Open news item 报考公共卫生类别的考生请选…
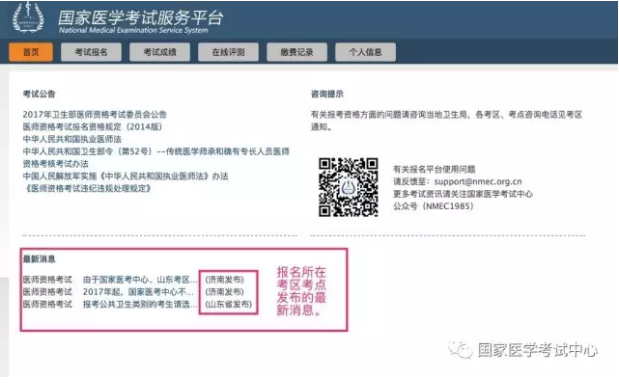The width and height of the screenshot is (619, 383). click(140, 304)
